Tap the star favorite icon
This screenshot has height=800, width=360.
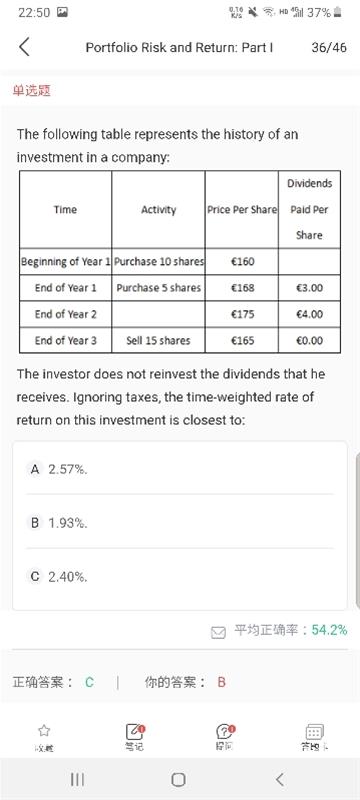(x=44, y=731)
